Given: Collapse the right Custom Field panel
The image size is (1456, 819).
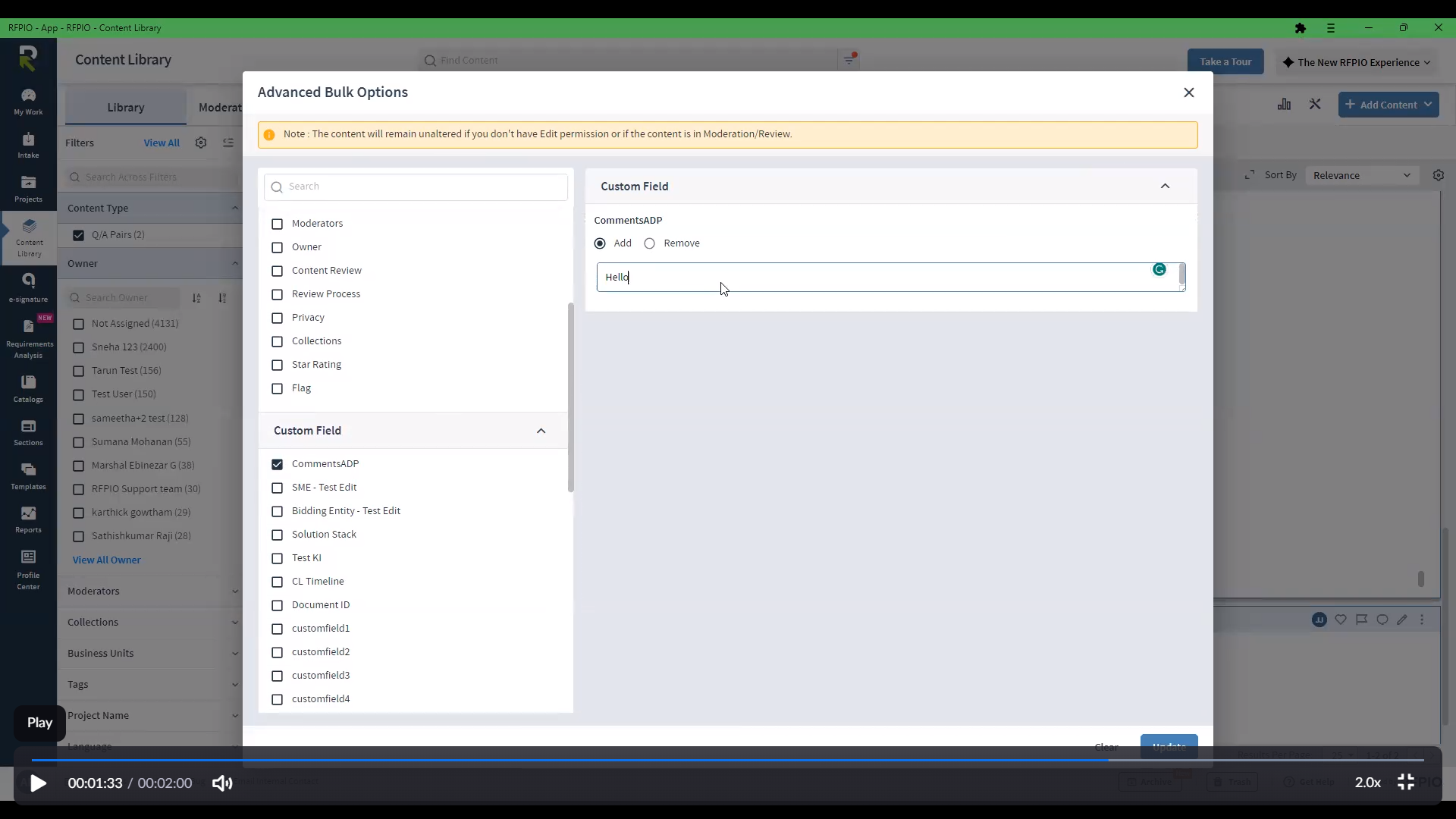Looking at the screenshot, I should pos(1165,187).
